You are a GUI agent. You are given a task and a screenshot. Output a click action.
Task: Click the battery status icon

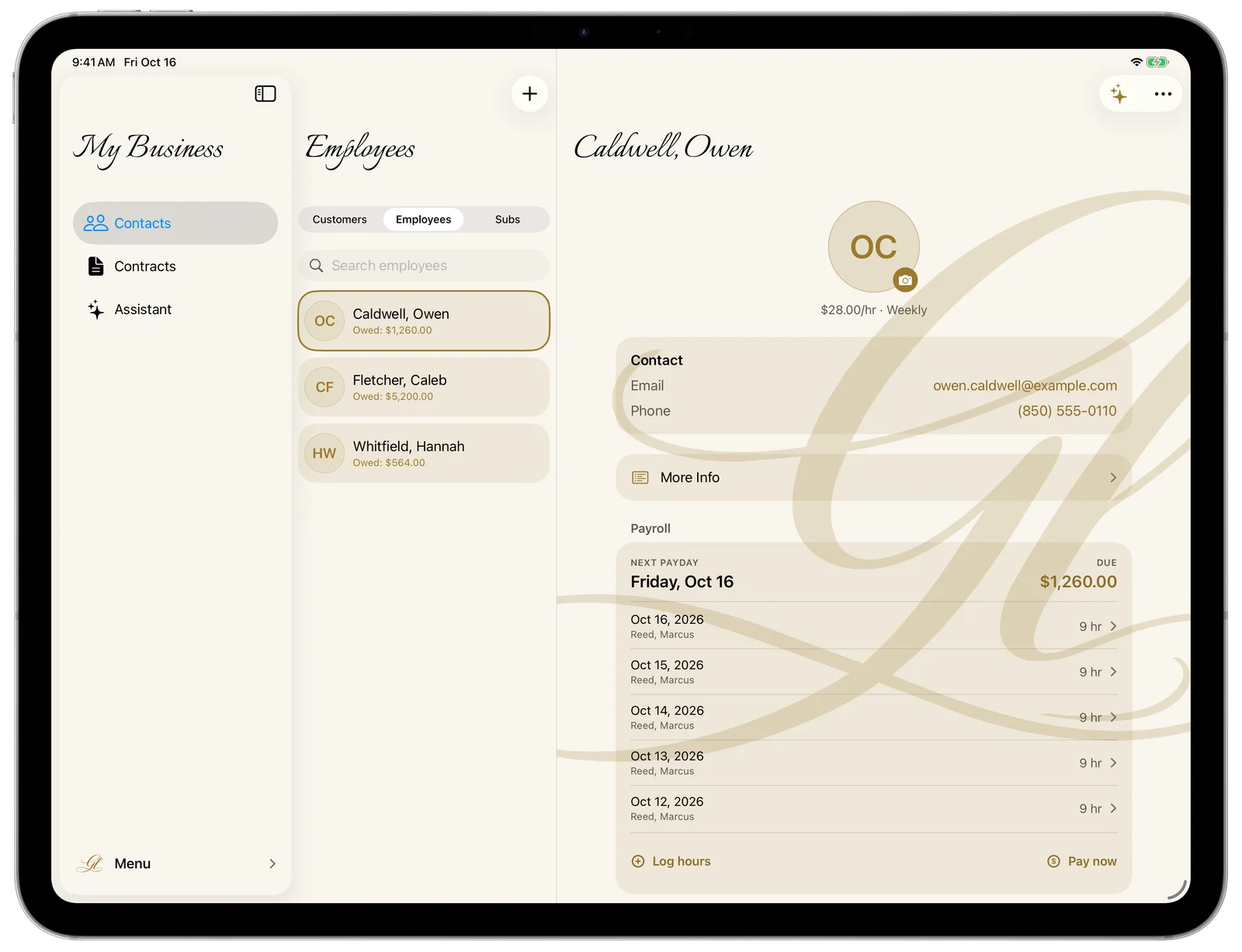(x=1157, y=62)
